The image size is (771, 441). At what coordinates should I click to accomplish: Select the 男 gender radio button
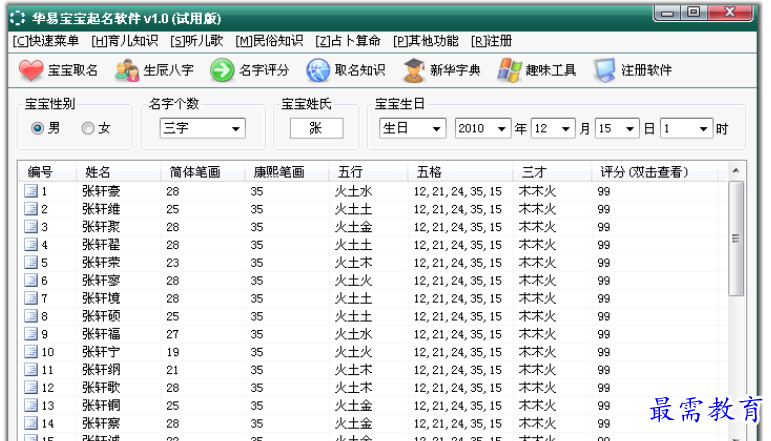[x=38, y=128]
